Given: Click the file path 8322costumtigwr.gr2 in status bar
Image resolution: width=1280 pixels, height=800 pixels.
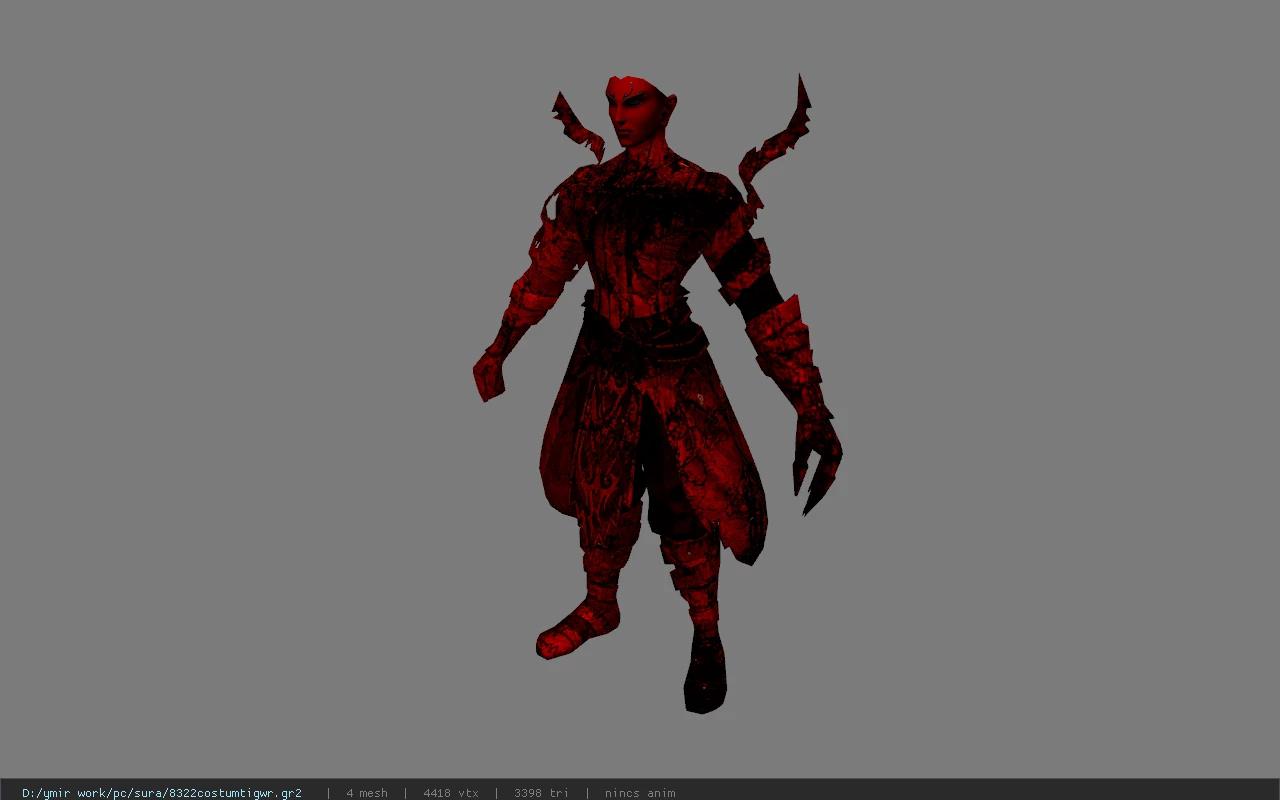Looking at the screenshot, I should [x=162, y=793].
